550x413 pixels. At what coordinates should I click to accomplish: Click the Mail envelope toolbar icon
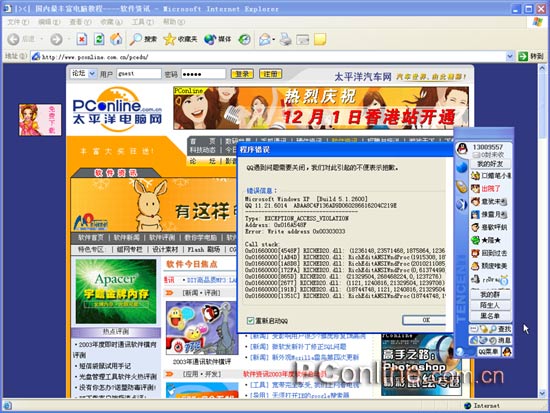264,39
